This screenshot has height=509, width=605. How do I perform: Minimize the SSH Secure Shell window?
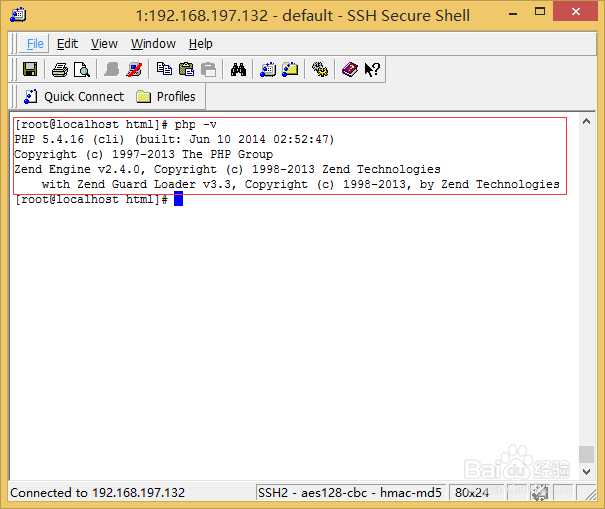[513, 14]
